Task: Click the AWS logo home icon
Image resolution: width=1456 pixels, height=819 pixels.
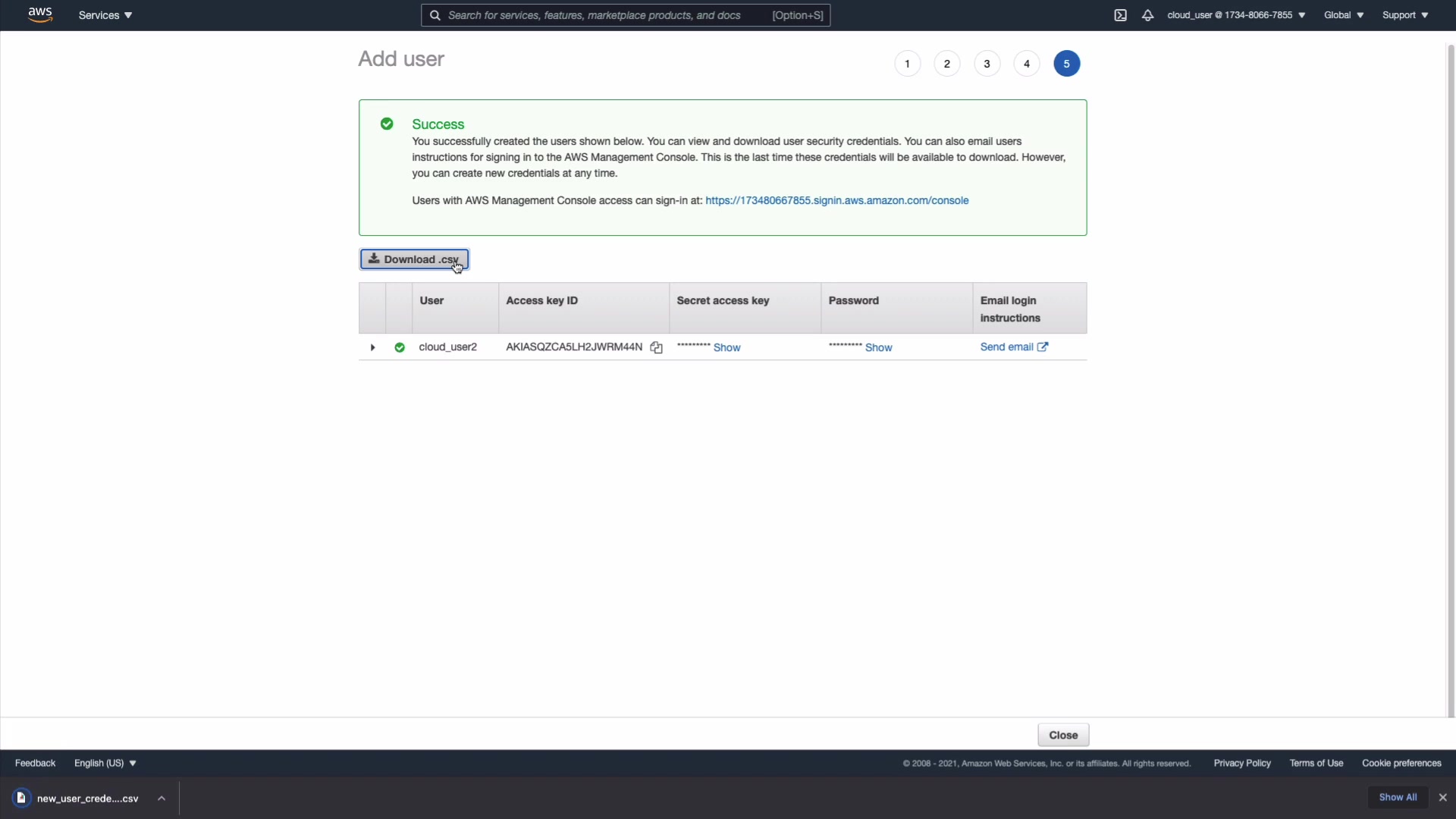Action: (x=40, y=14)
